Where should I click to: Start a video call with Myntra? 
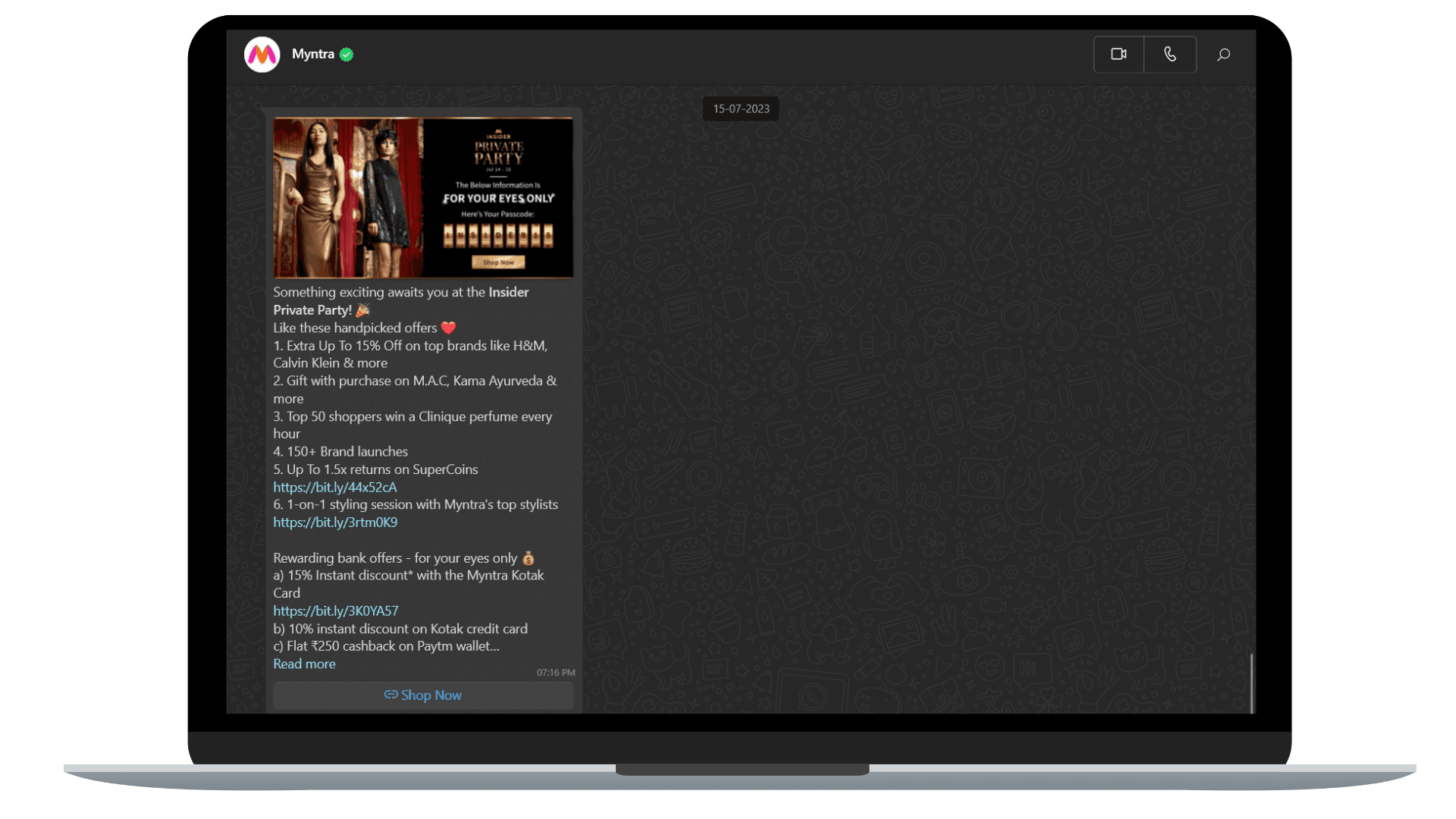pyautogui.click(x=1119, y=55)
